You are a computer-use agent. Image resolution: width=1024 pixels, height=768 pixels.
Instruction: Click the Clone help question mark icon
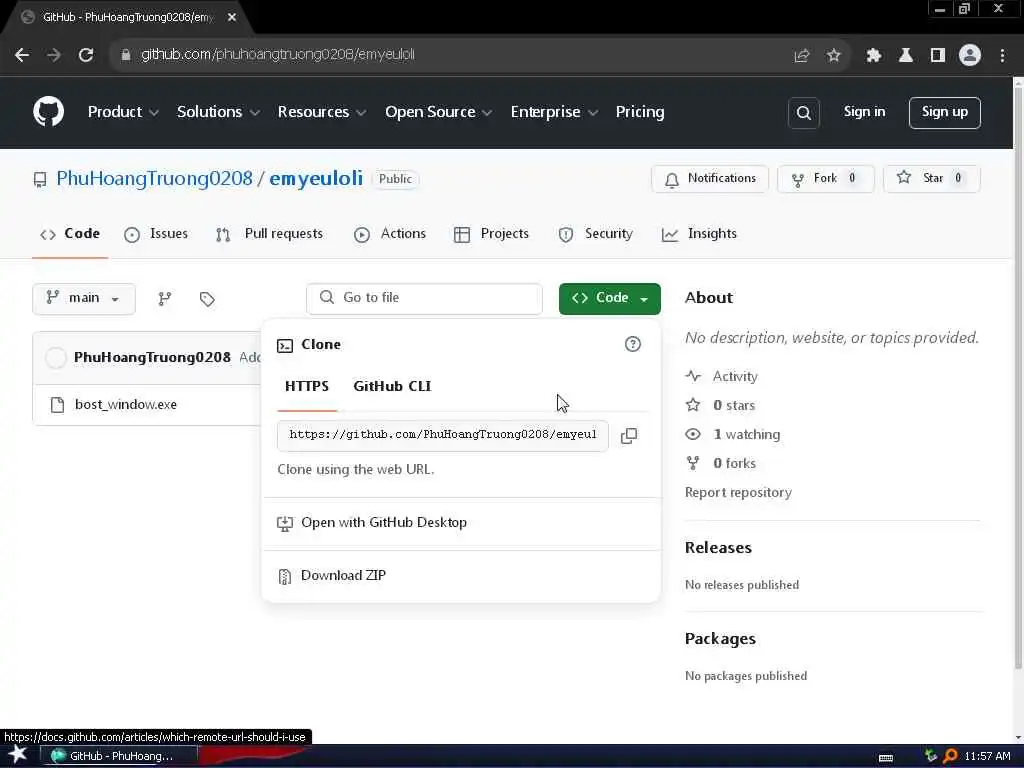(x=632, y=344)
